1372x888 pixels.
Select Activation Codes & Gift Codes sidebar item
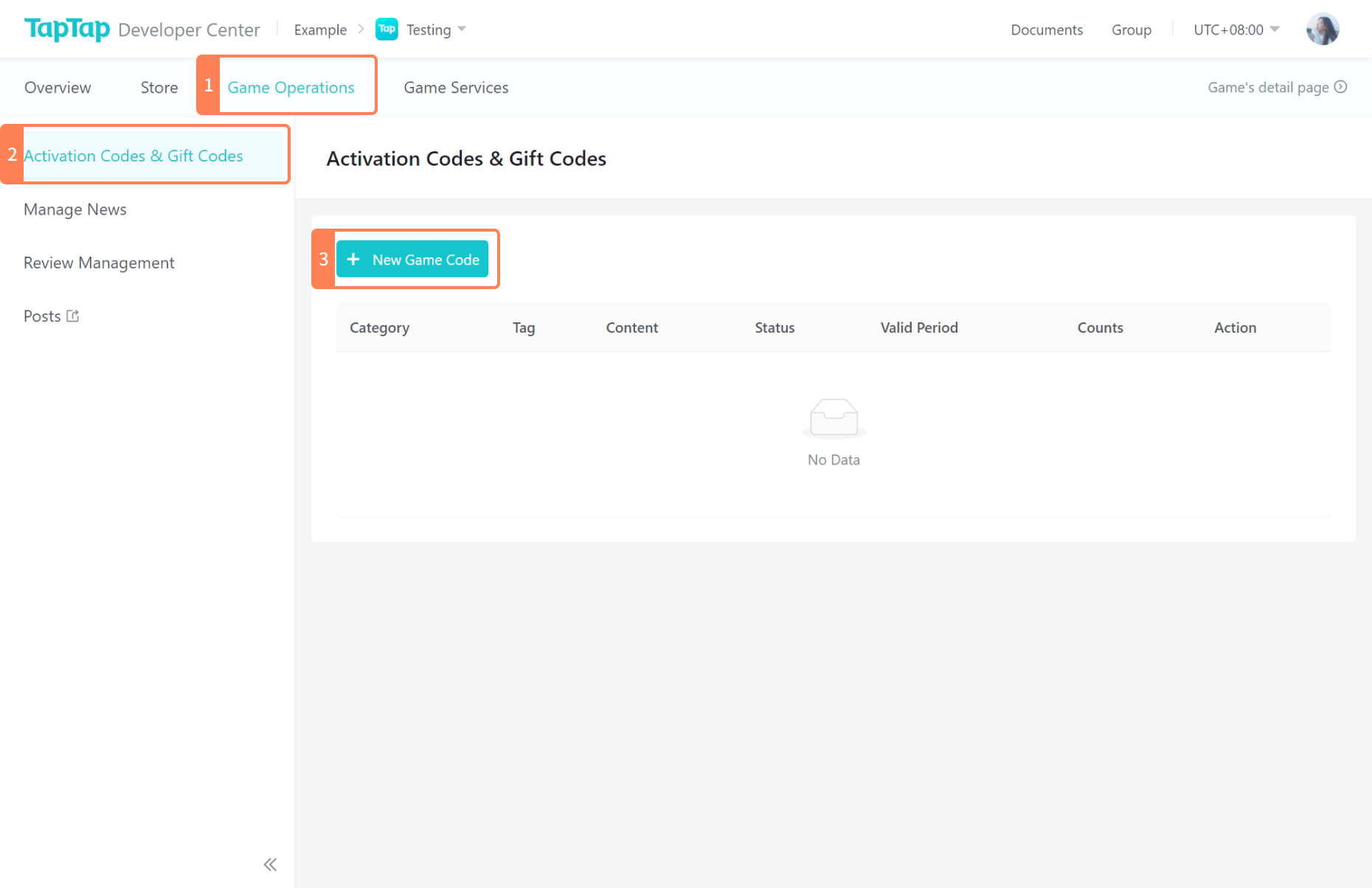134,156
